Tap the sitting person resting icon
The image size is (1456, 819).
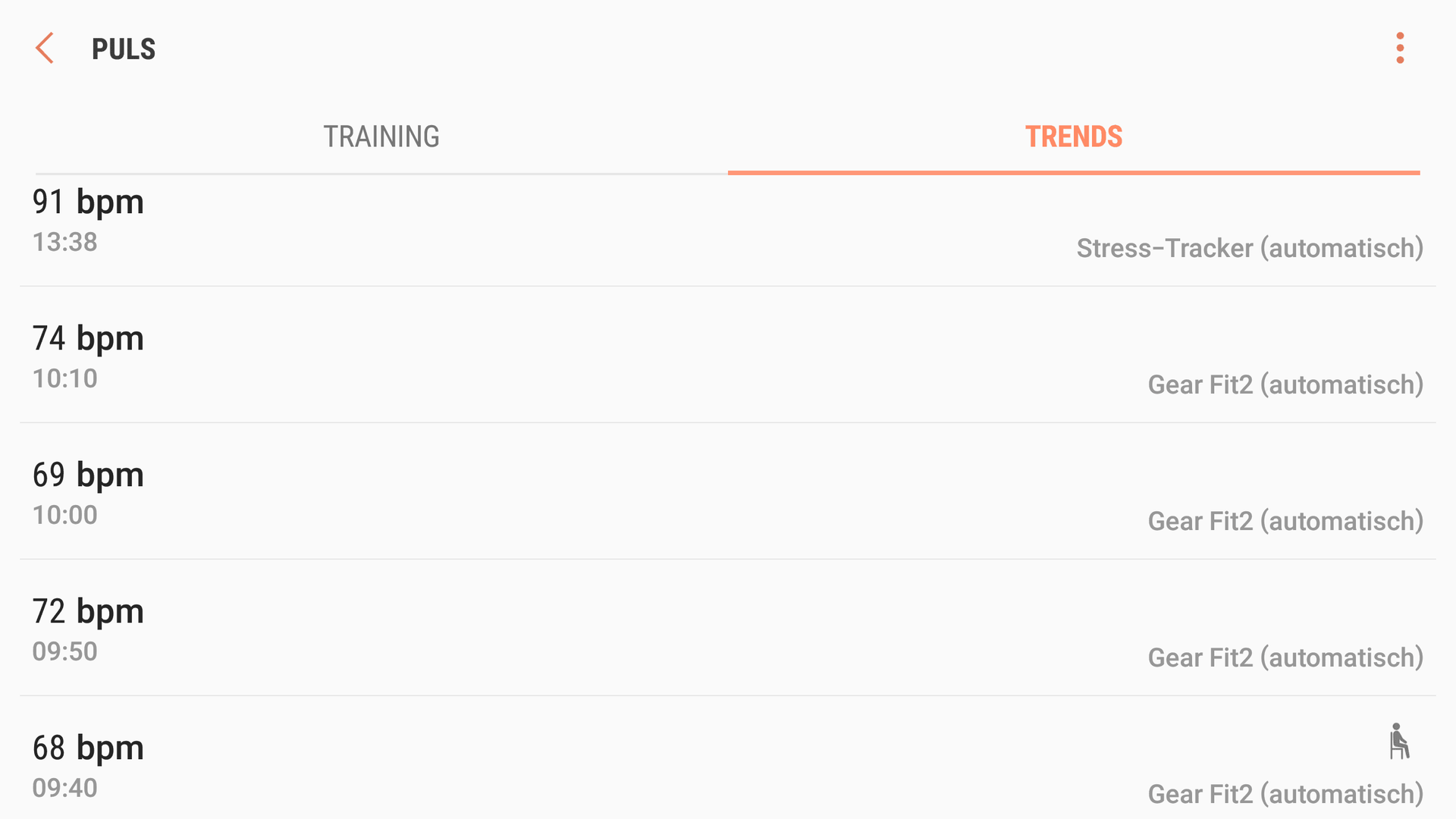(1399, 741)
